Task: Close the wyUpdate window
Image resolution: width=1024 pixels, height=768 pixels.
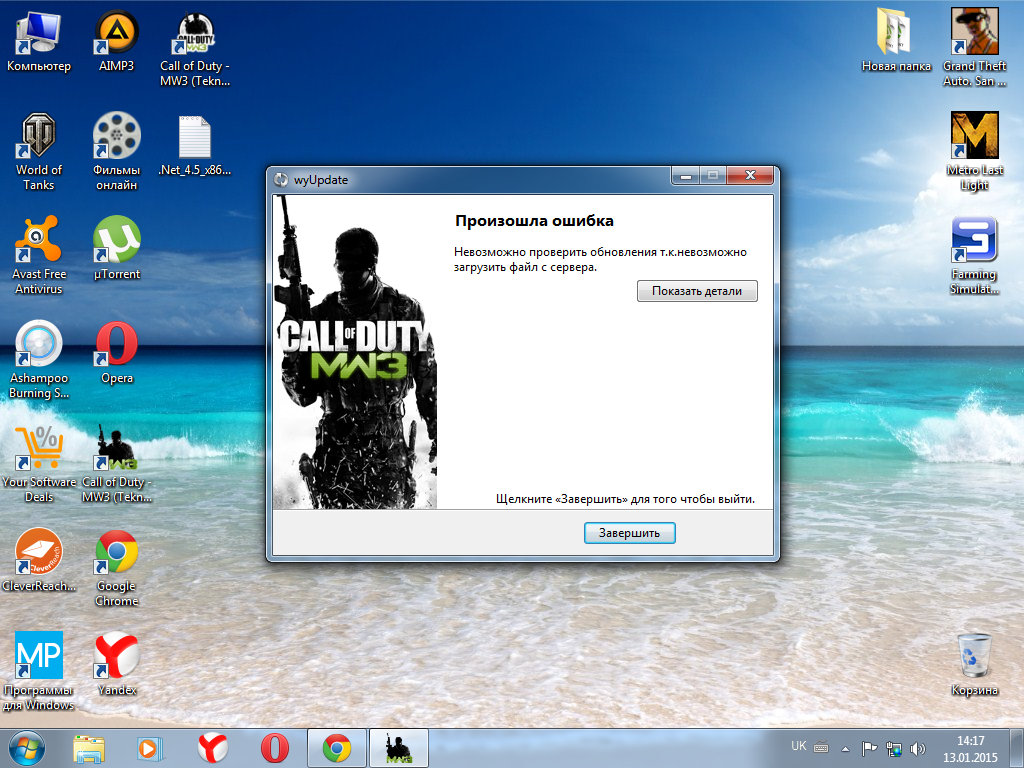Action: (750, 175)
